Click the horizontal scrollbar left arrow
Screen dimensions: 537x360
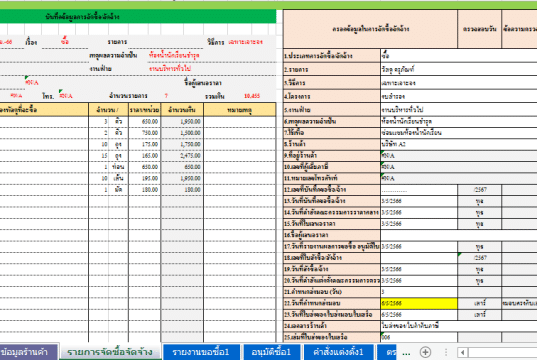point(462,352)
